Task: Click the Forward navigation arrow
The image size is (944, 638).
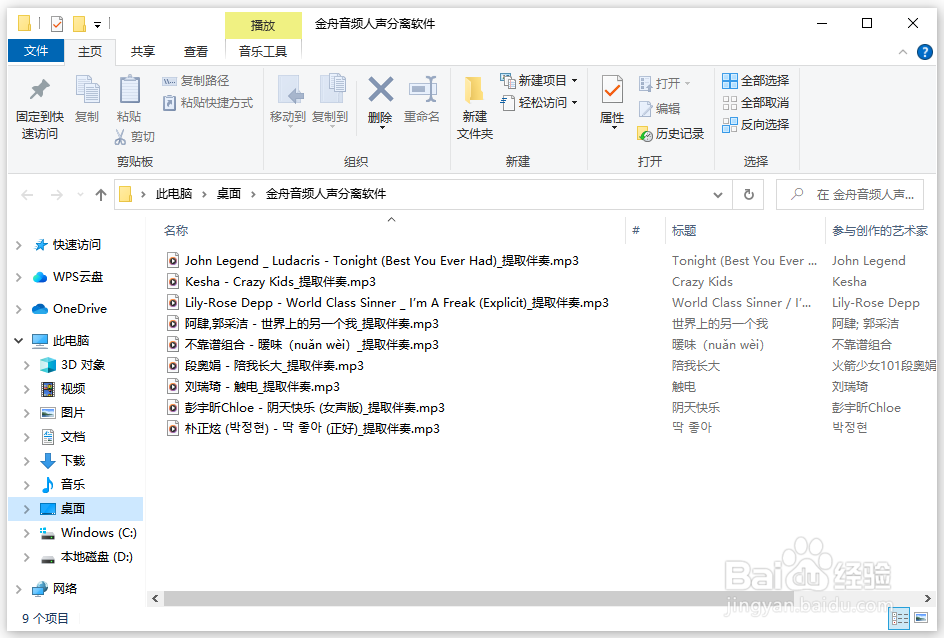Action: (56, 194)
